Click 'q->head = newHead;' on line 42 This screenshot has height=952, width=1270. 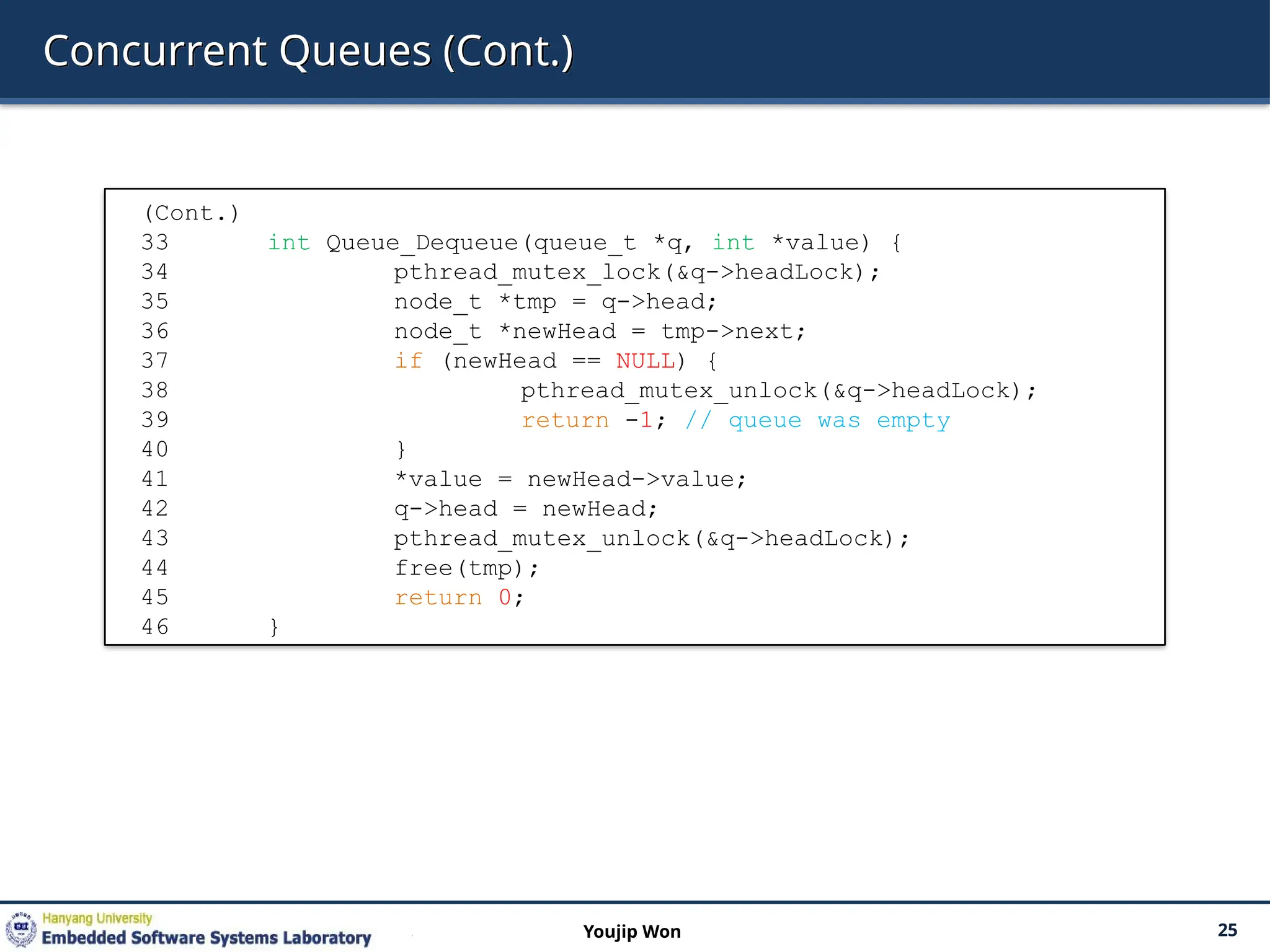point(525,509)
